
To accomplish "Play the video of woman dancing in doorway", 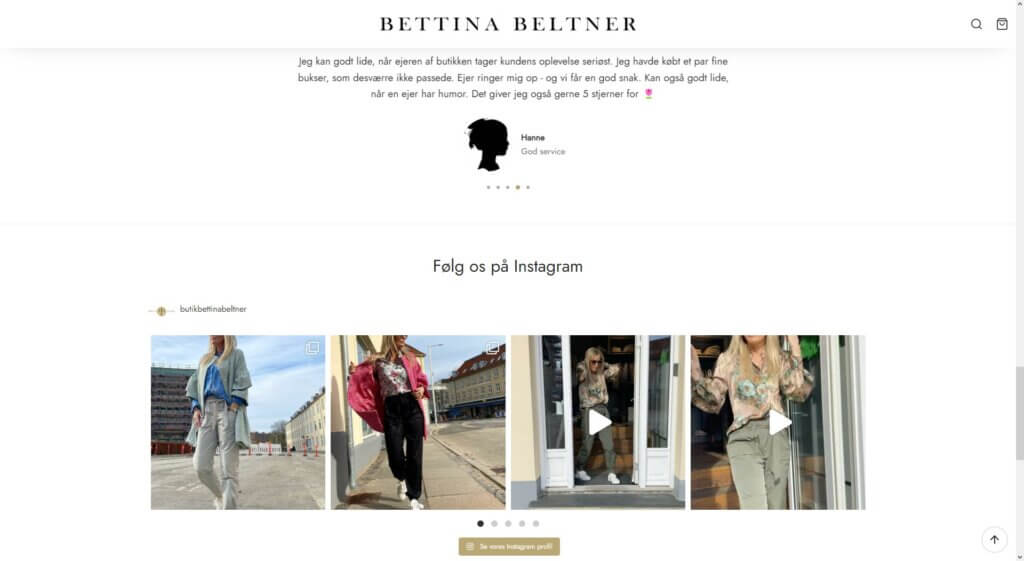I will (599, 423).
